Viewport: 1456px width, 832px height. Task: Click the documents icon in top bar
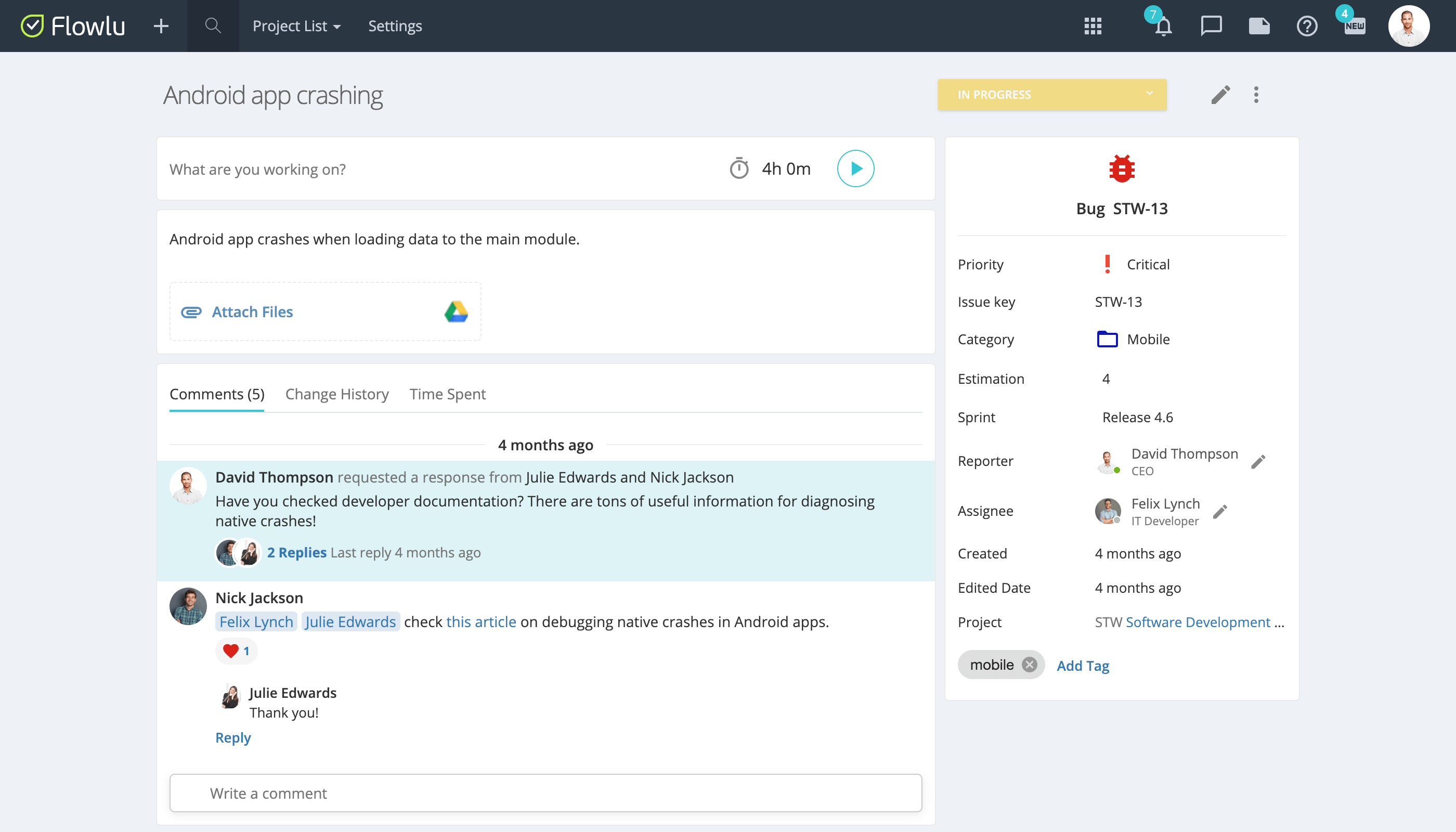click(1259, 27)
